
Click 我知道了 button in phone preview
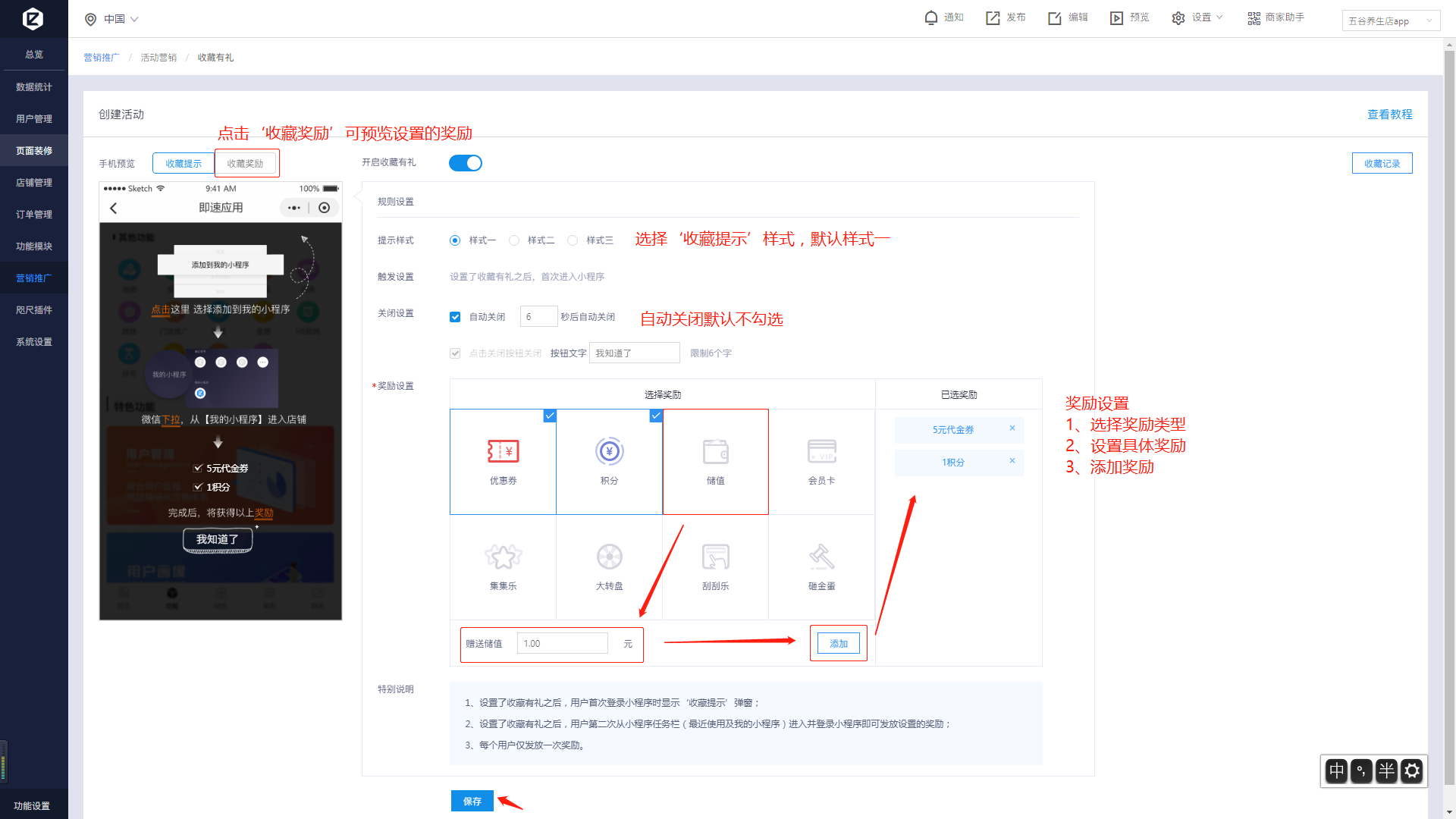click(218, 539)
